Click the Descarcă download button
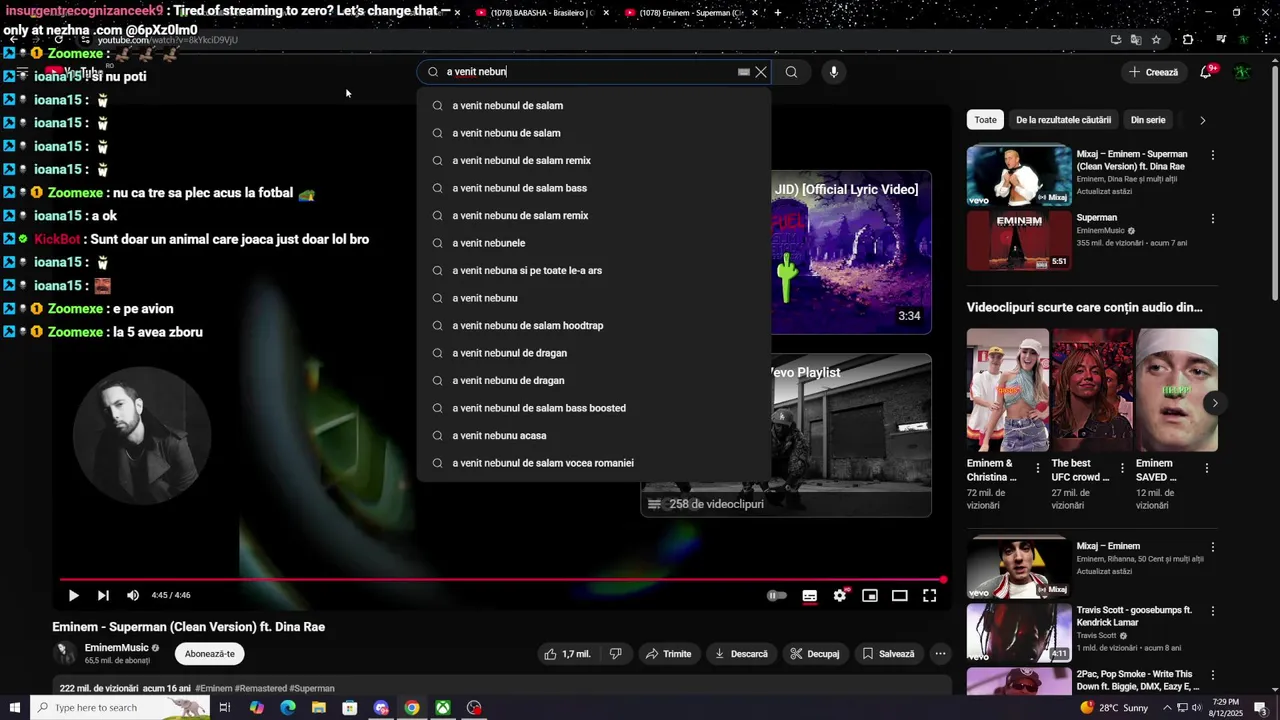Image resolution: width=1280 pixels, height=720 pixels. 741,654
